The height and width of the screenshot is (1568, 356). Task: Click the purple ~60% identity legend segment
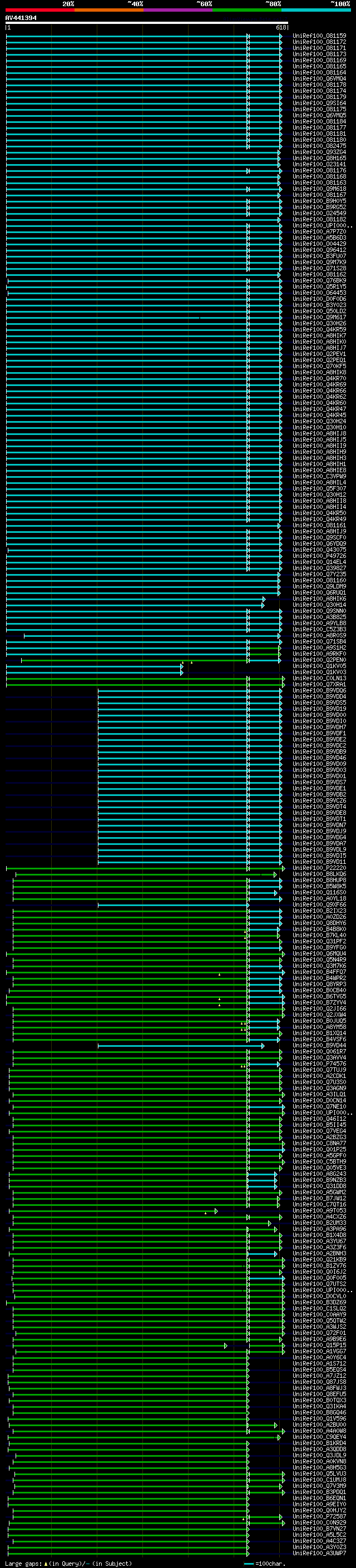point(179,10)
